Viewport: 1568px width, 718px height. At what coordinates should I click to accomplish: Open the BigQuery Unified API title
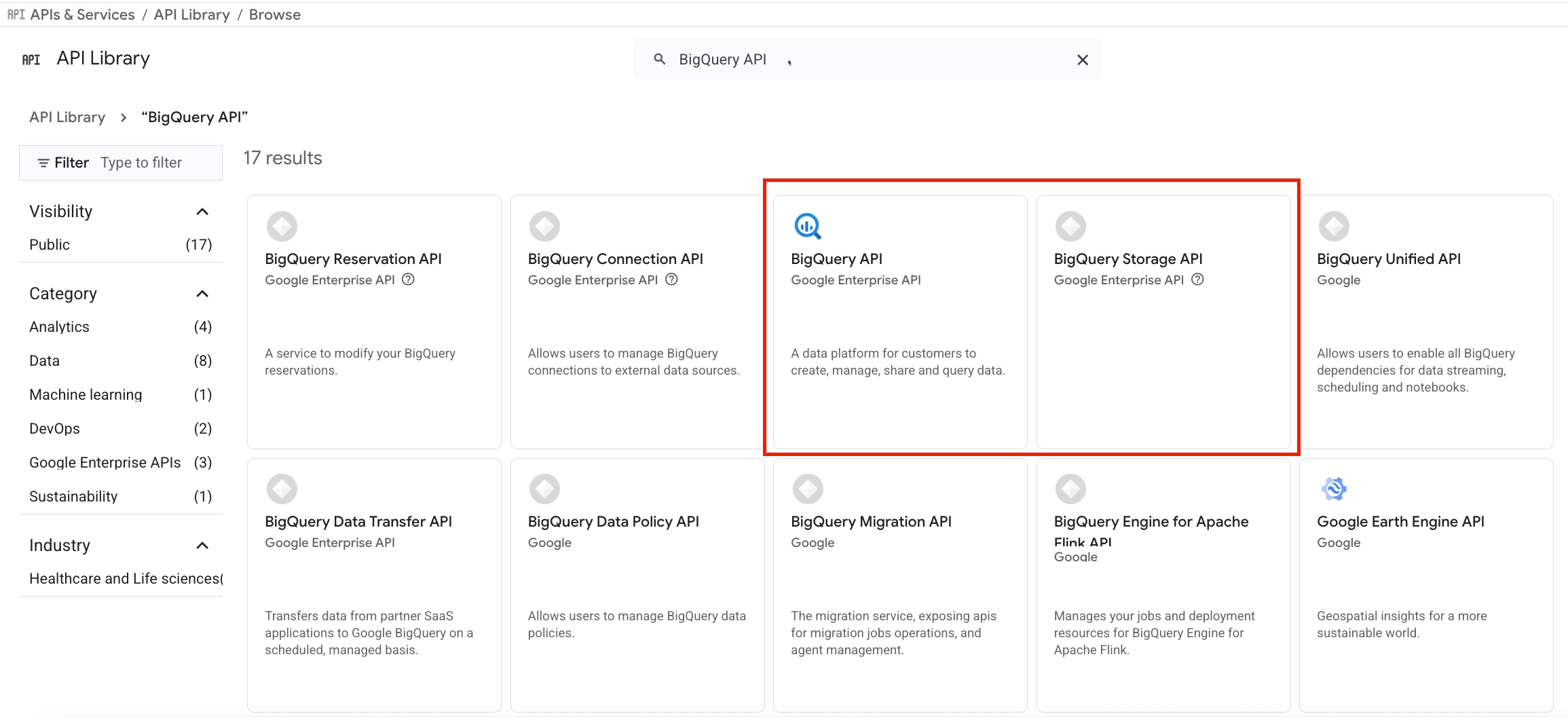[x=1389, y=259]
